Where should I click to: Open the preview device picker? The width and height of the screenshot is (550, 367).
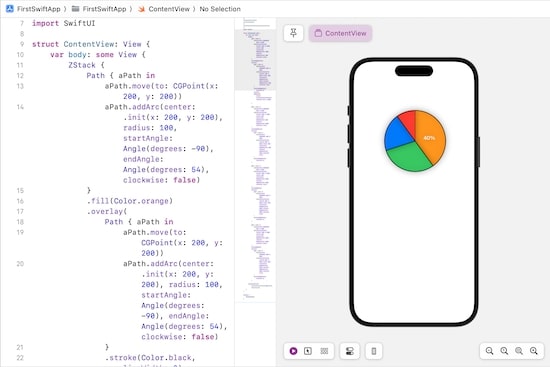coord(374,351)
